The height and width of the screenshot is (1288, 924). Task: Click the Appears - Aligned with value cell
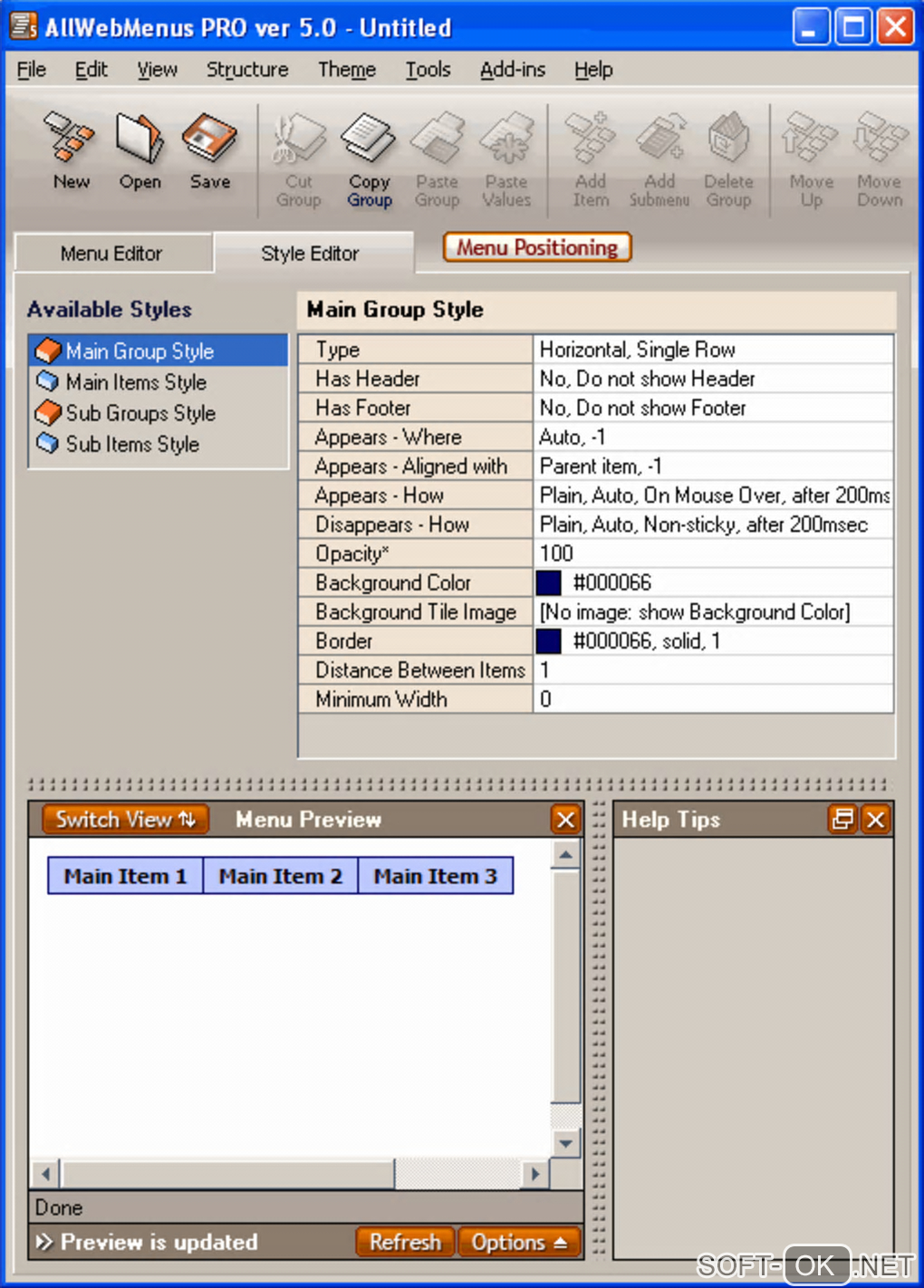click(x=713, y=466)
